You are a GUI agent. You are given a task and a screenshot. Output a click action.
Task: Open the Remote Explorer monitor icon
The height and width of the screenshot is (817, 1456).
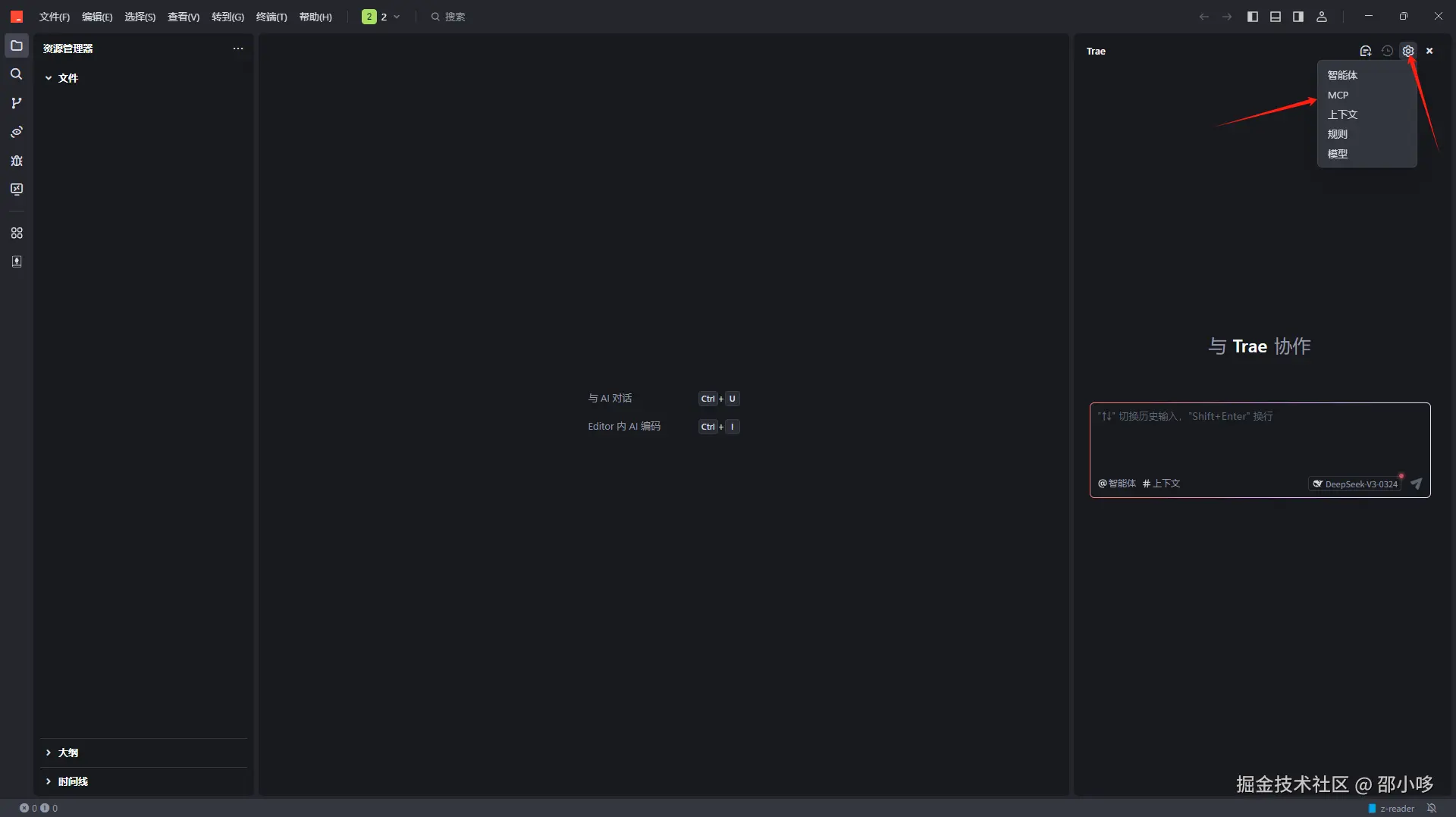pos(16,189)
